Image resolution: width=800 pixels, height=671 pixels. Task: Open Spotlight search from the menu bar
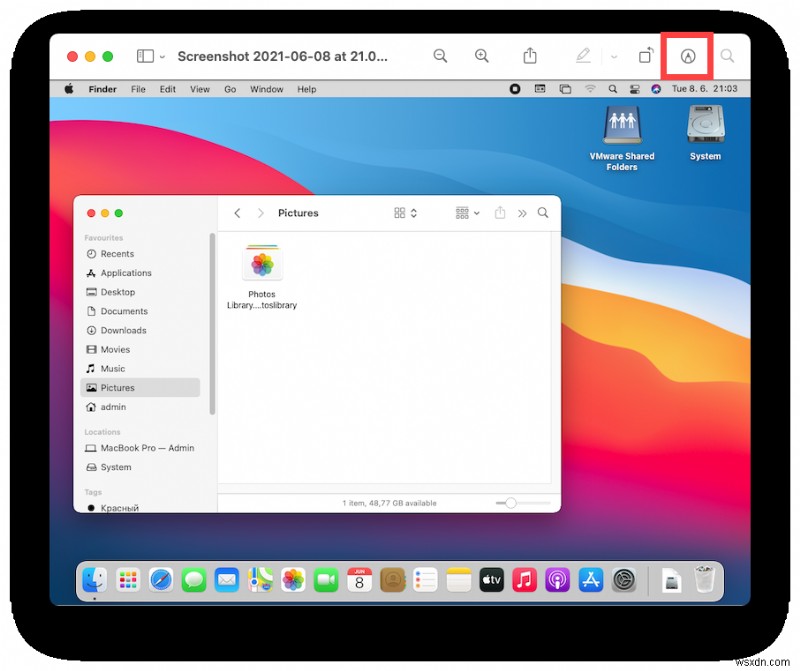[613, 88]
